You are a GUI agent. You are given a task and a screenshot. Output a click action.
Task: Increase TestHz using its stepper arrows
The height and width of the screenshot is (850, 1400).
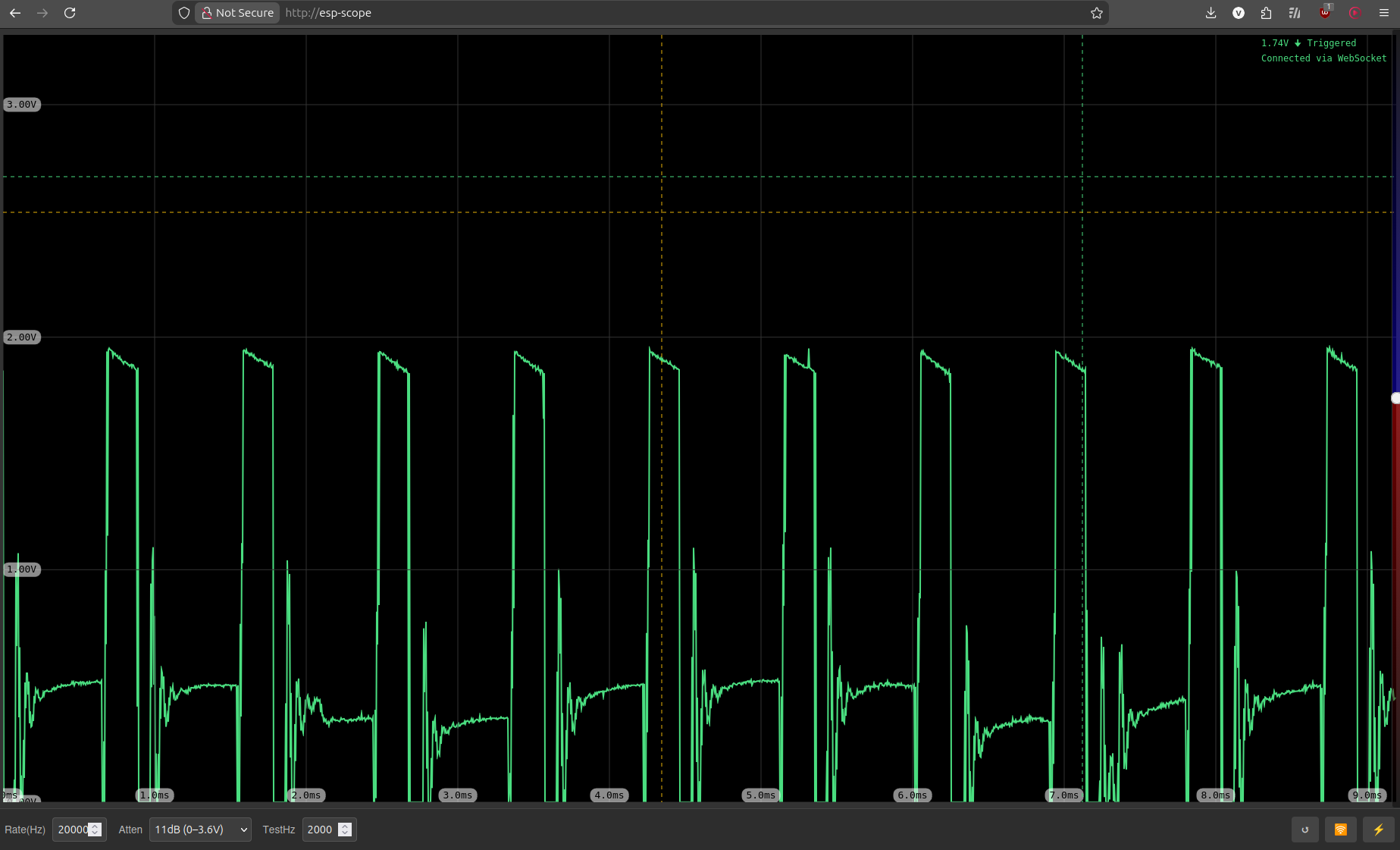pos(346,826)
